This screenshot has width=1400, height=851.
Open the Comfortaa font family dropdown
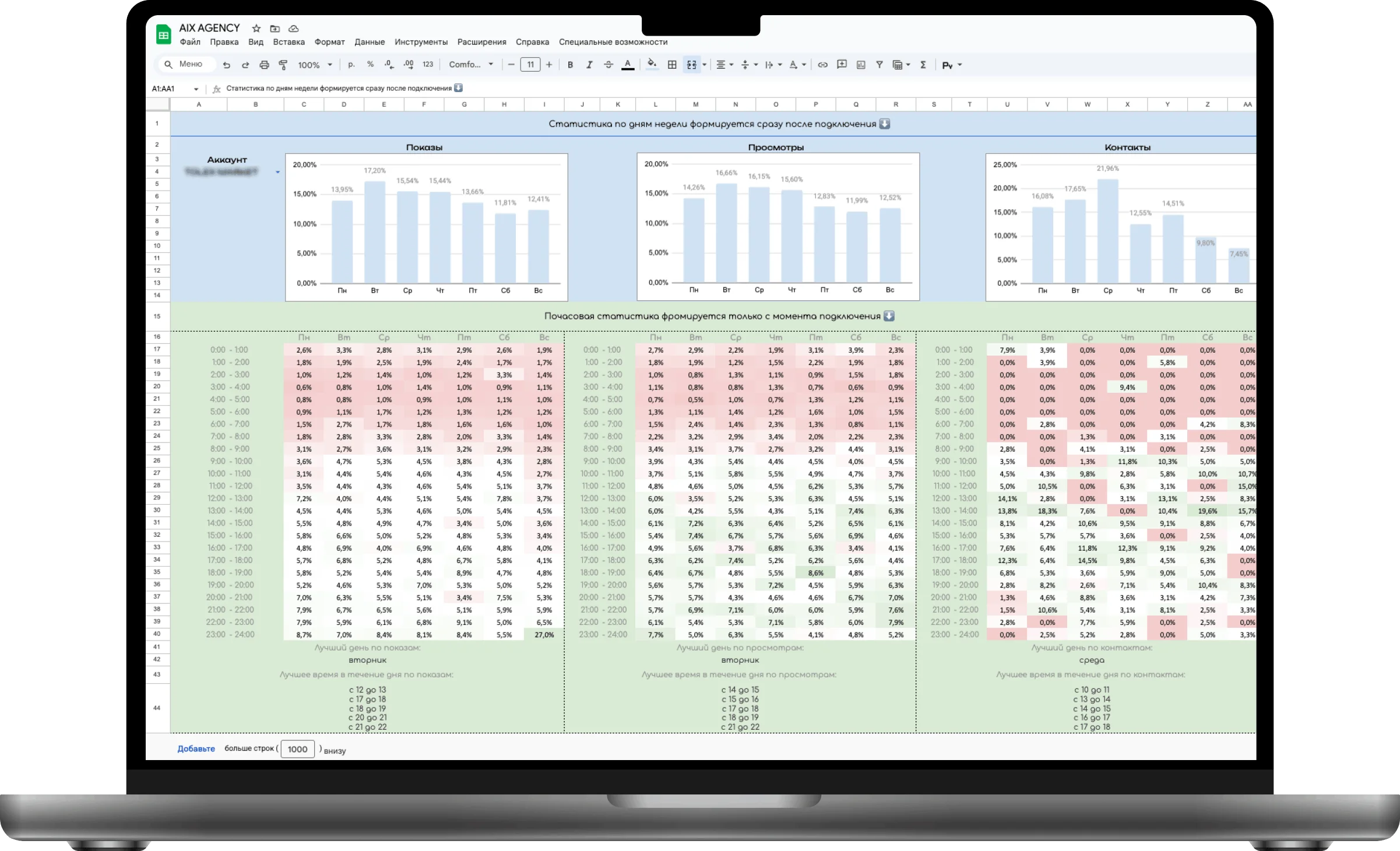click(x=471, y=65)
